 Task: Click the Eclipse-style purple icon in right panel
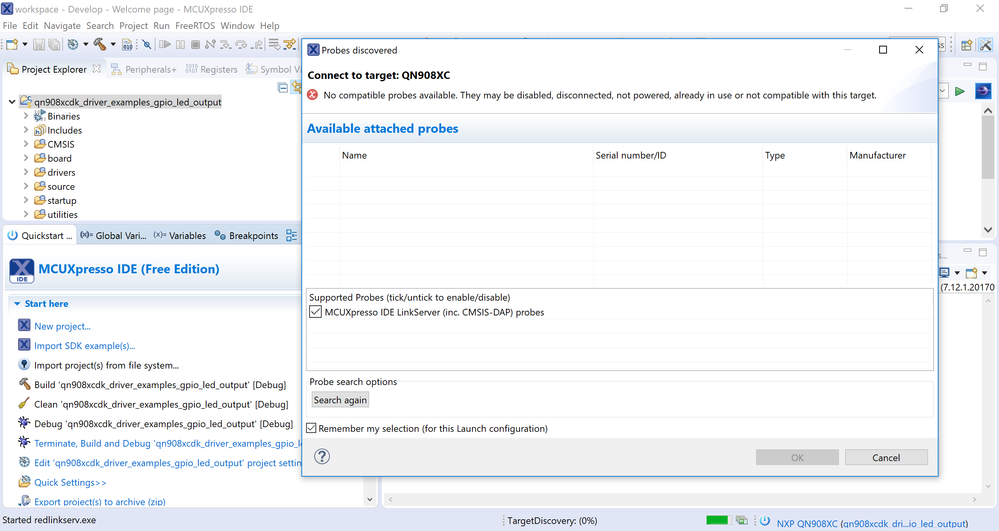pyautogui.click(x=983, y=91)
